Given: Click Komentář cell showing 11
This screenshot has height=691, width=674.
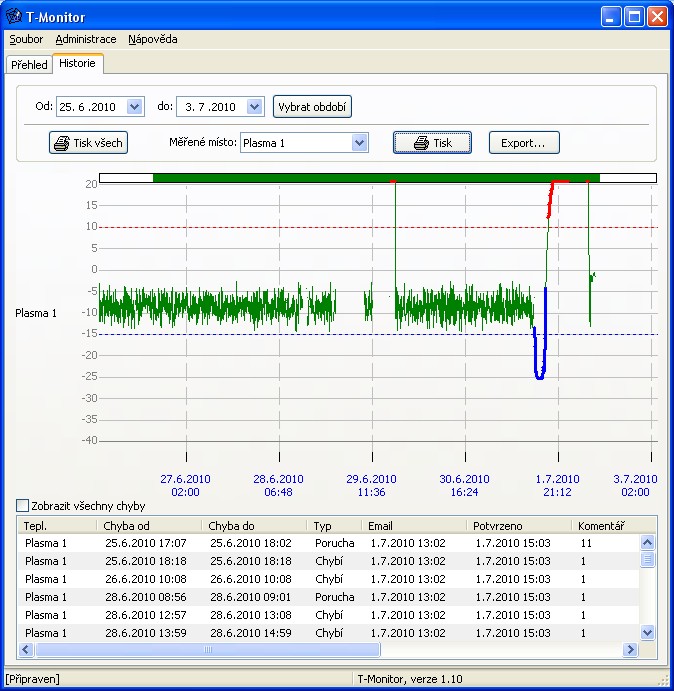Looking at the screenshot, I should [586, 543].
